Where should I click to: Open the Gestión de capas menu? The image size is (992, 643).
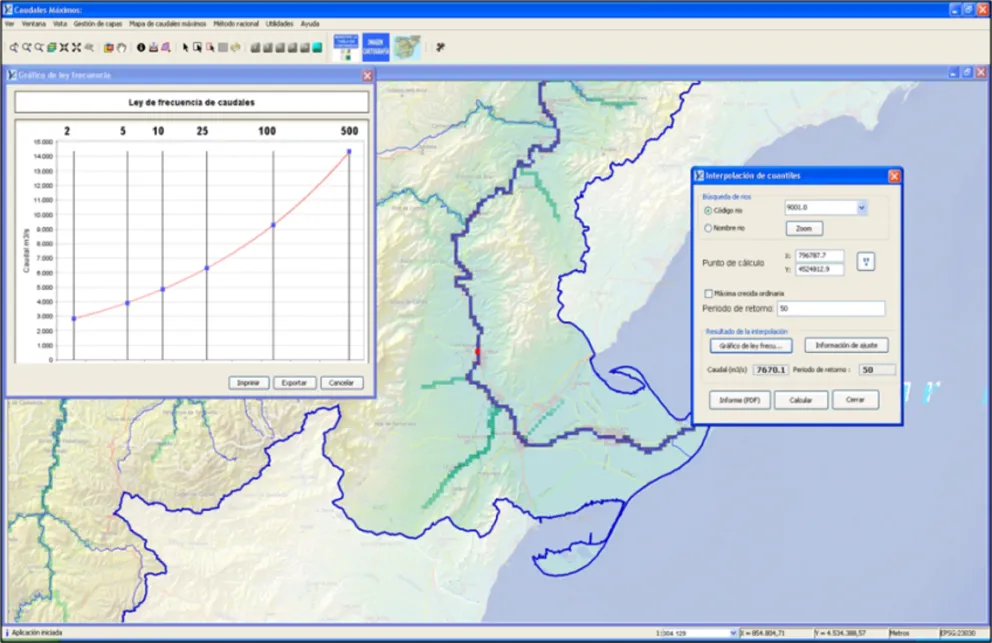click(x=98, y=24)
